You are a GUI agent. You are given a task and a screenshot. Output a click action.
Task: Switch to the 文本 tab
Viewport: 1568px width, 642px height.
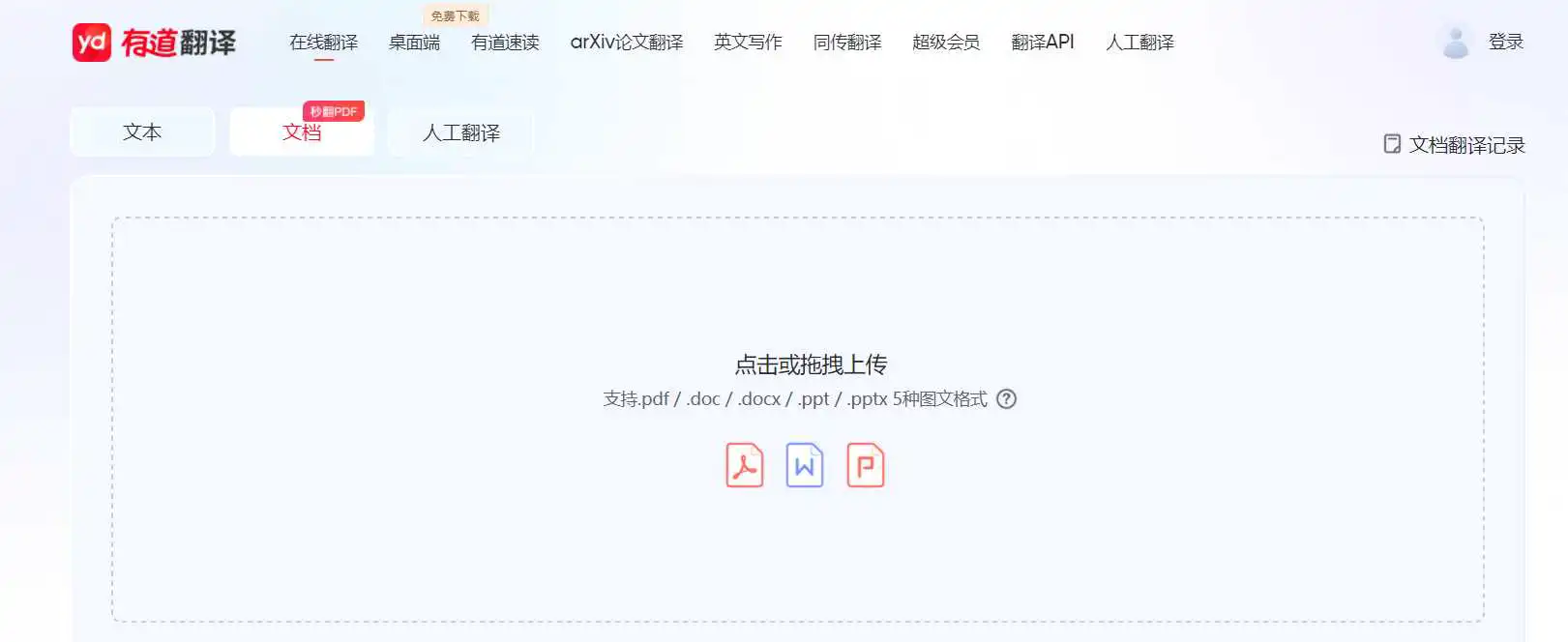142,131
